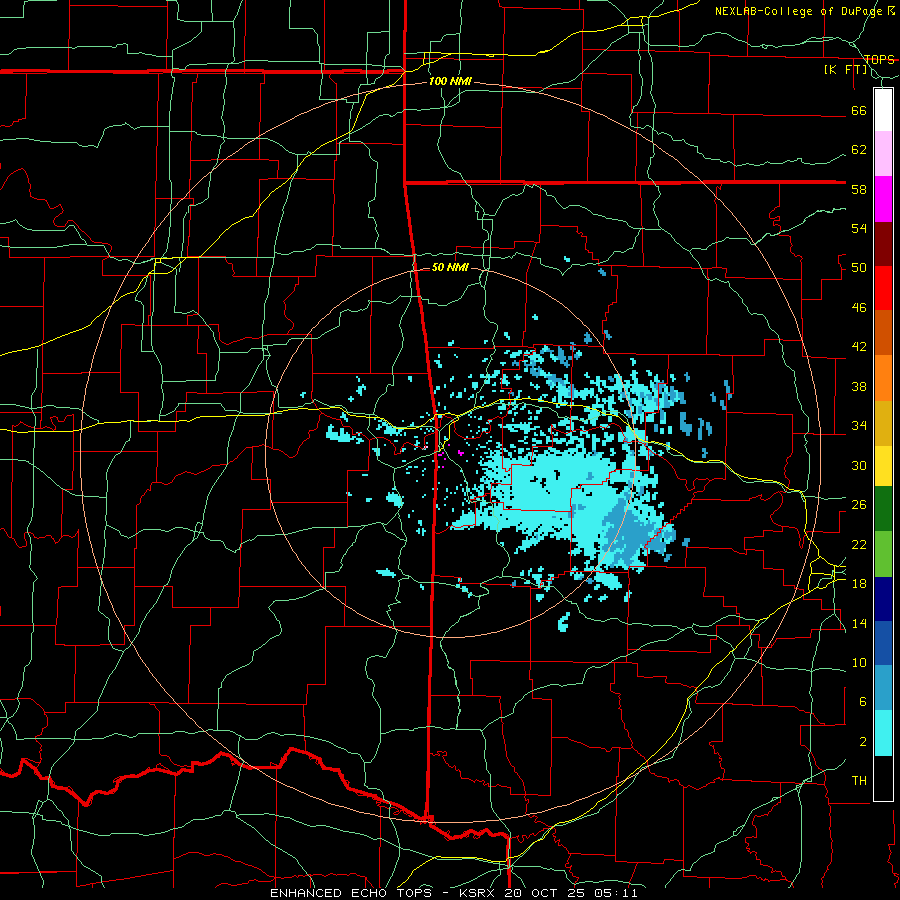Click the dark green swatch between 26 and 30
Image resolution: width=900 pixels, height=900 pixels.
pos(883,509)
